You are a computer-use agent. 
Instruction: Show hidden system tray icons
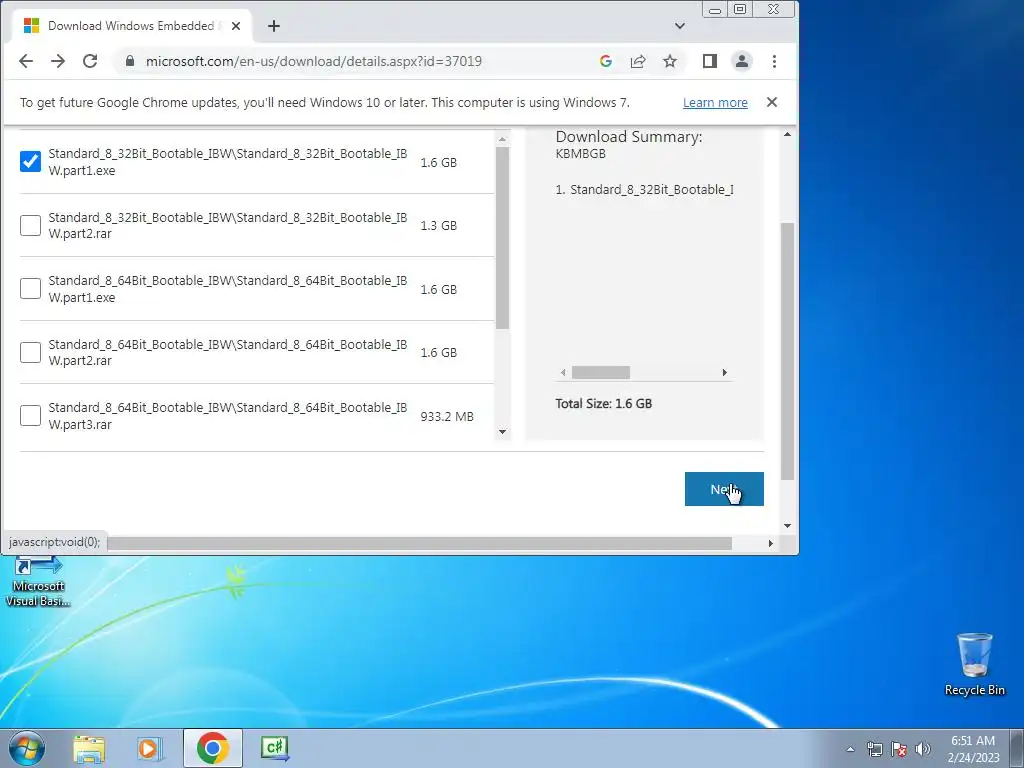coord(850,749)
